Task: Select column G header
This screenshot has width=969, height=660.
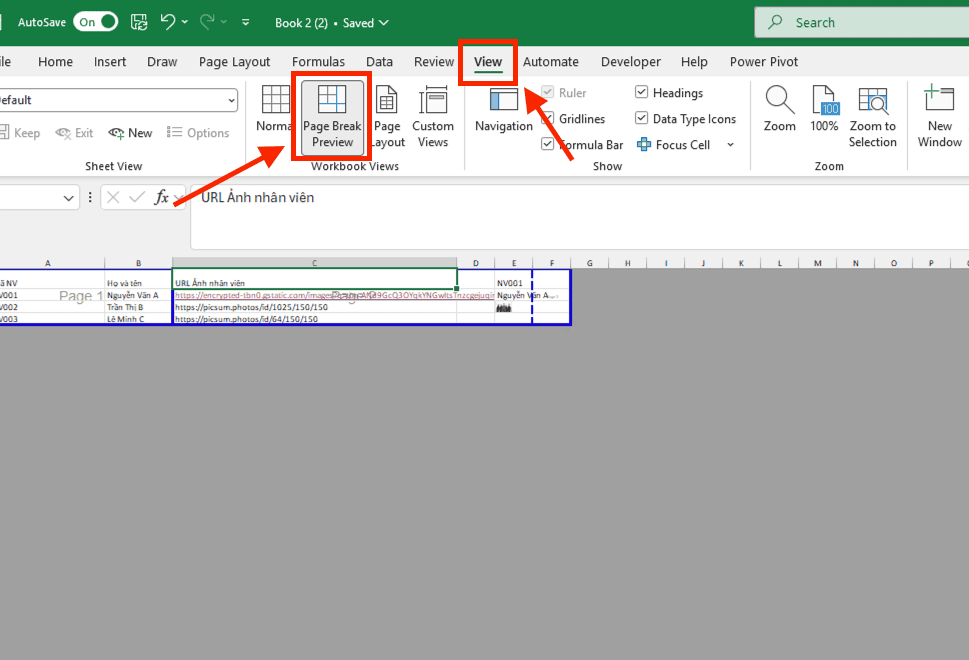Action: click(x=590, y=263)
